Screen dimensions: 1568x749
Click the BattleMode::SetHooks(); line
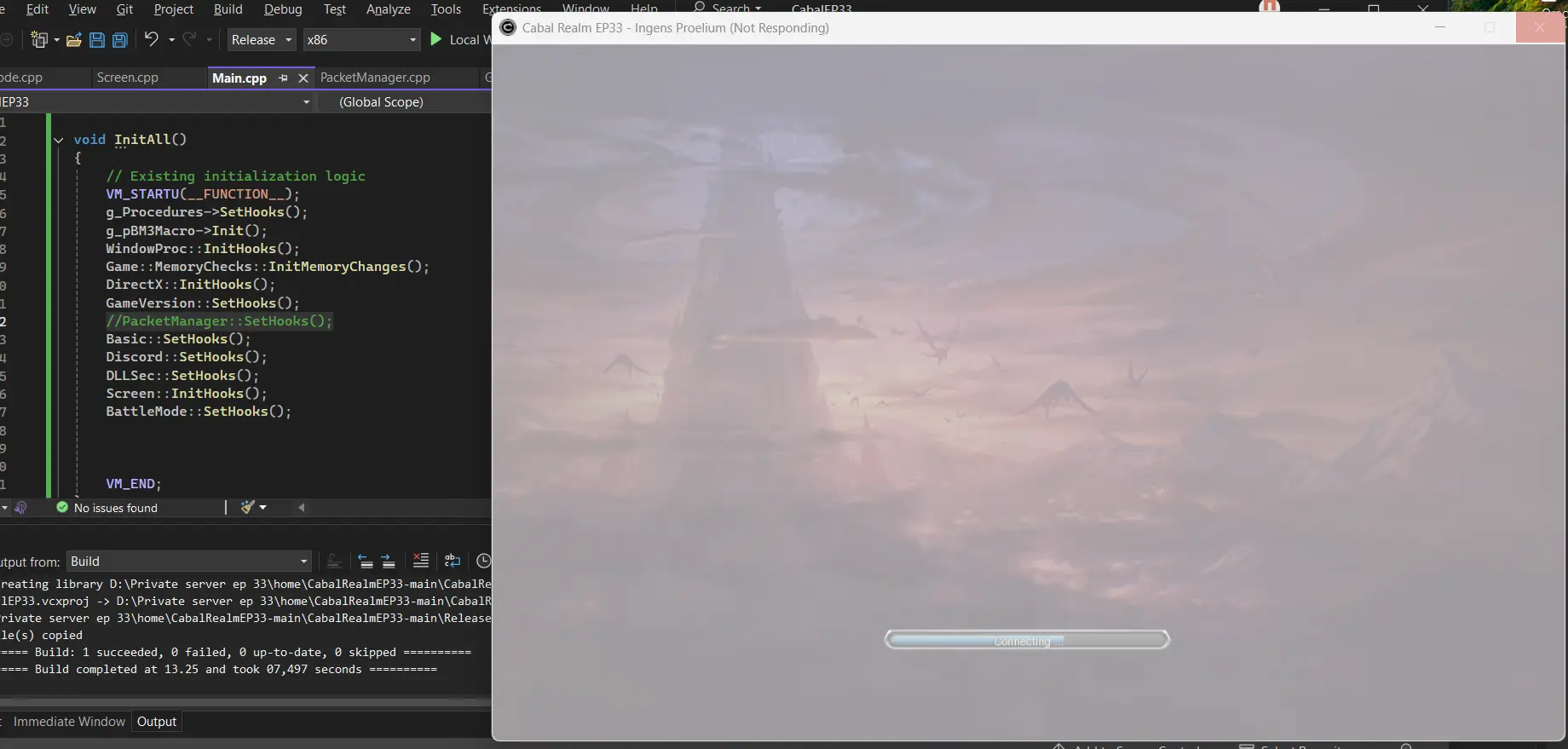pos(198,412)
